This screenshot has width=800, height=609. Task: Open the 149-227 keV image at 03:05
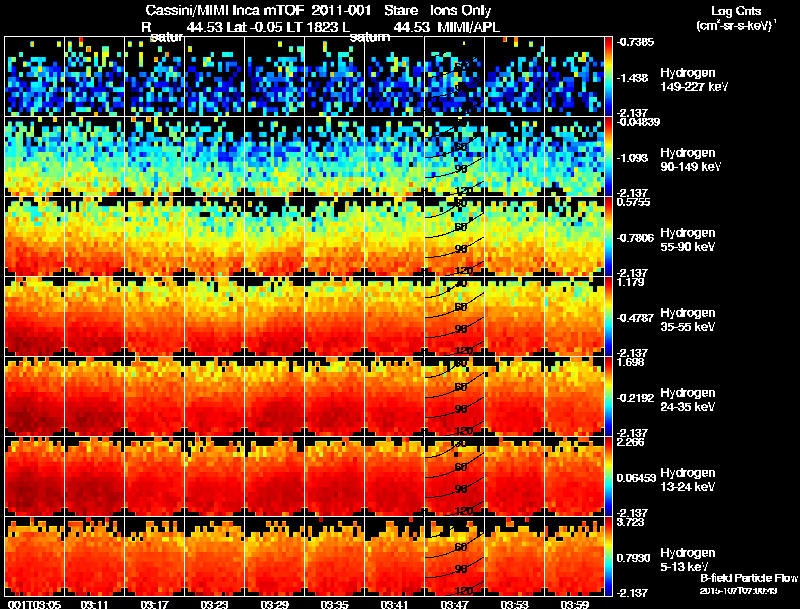pyautogui.click(x=34, y=77)
